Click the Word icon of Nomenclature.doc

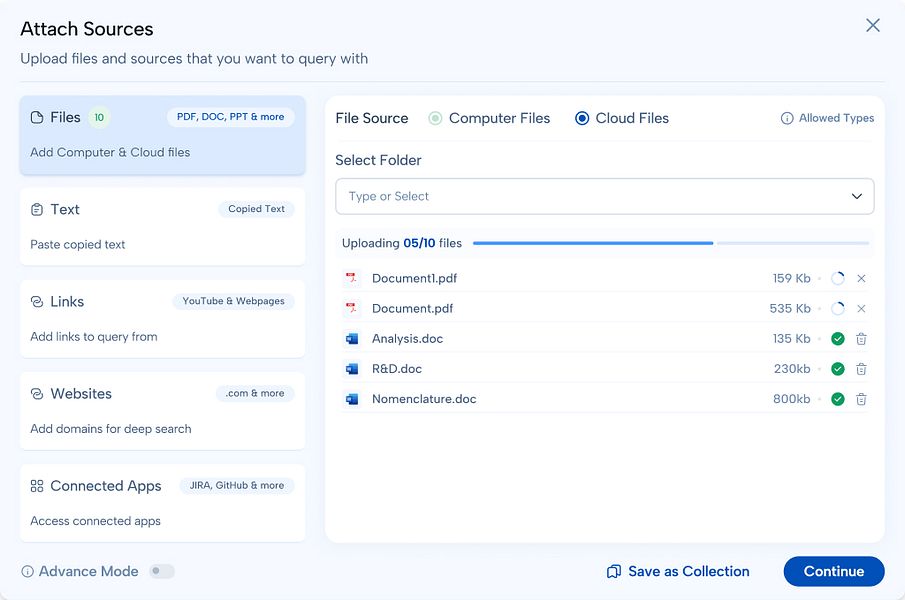tap(351, 399)
